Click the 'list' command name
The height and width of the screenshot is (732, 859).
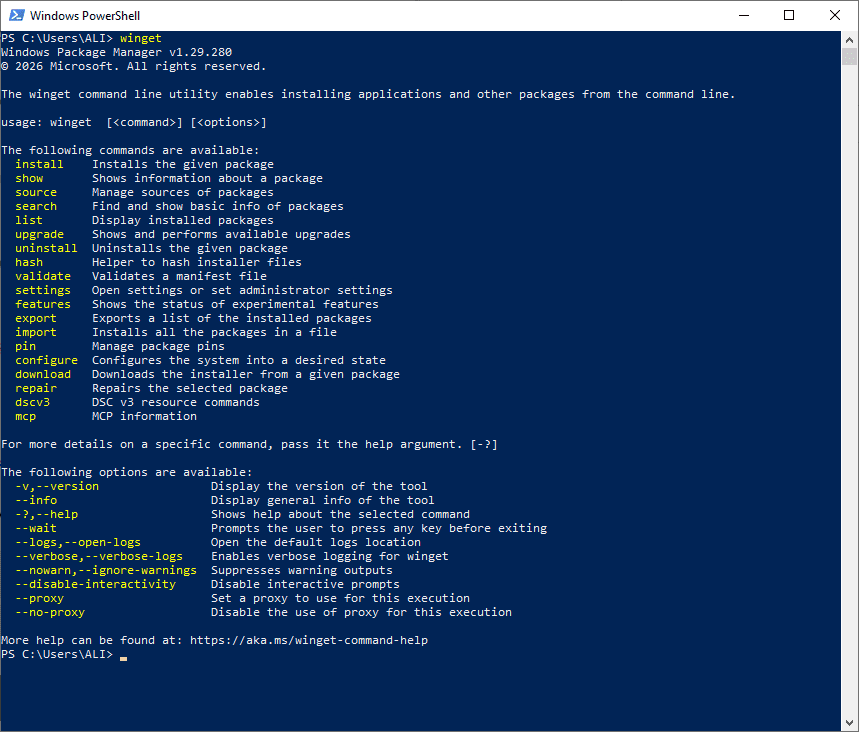29,220
